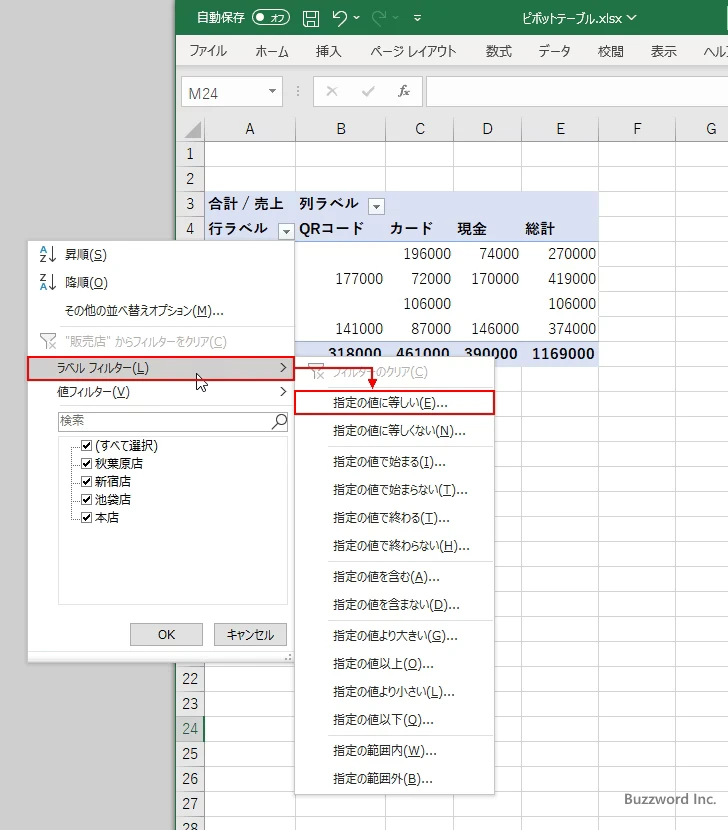
Task: Switch to the 挿入 tab
Action: tap(328, 51)
